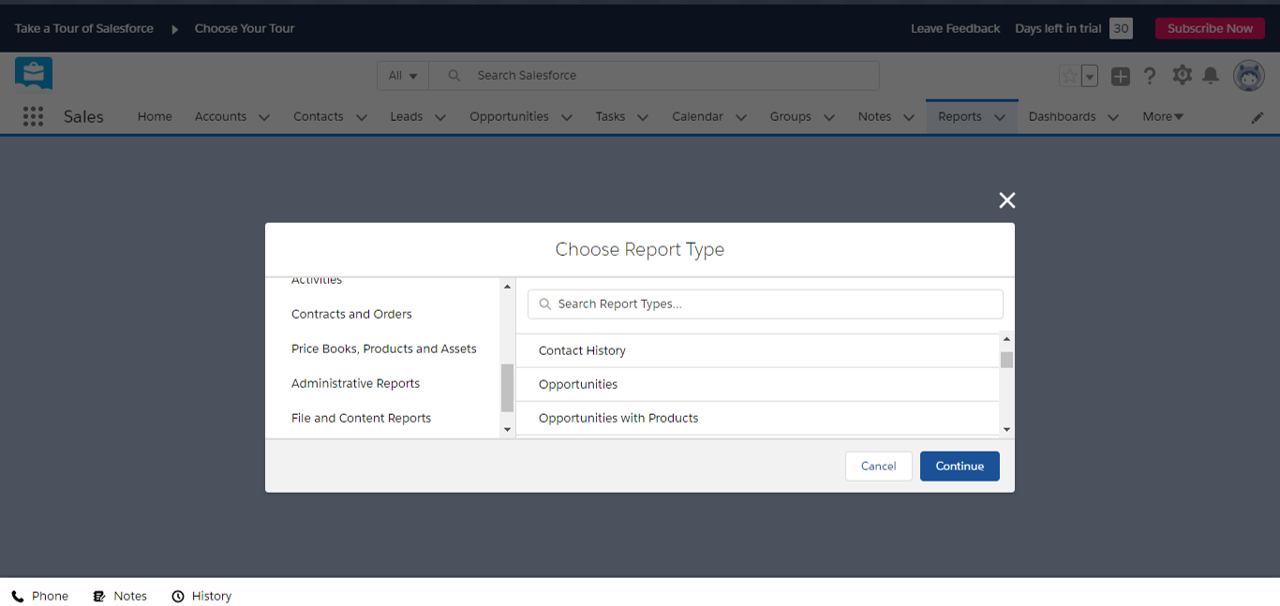Switch to the Accounts tab
This screenshot has width=1280, height=606.
(221, 116)
